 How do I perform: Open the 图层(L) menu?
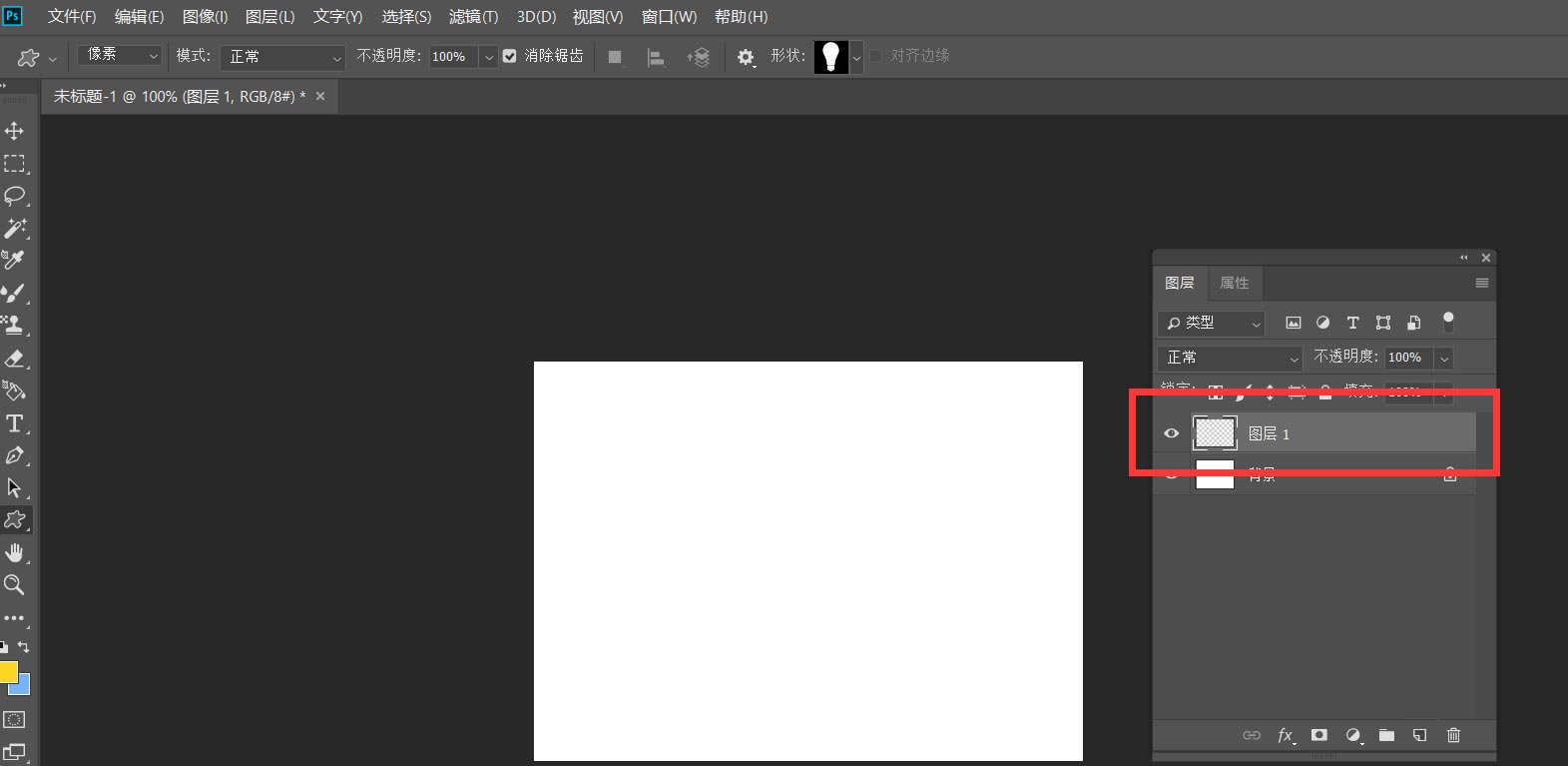[x=269, y=17]
